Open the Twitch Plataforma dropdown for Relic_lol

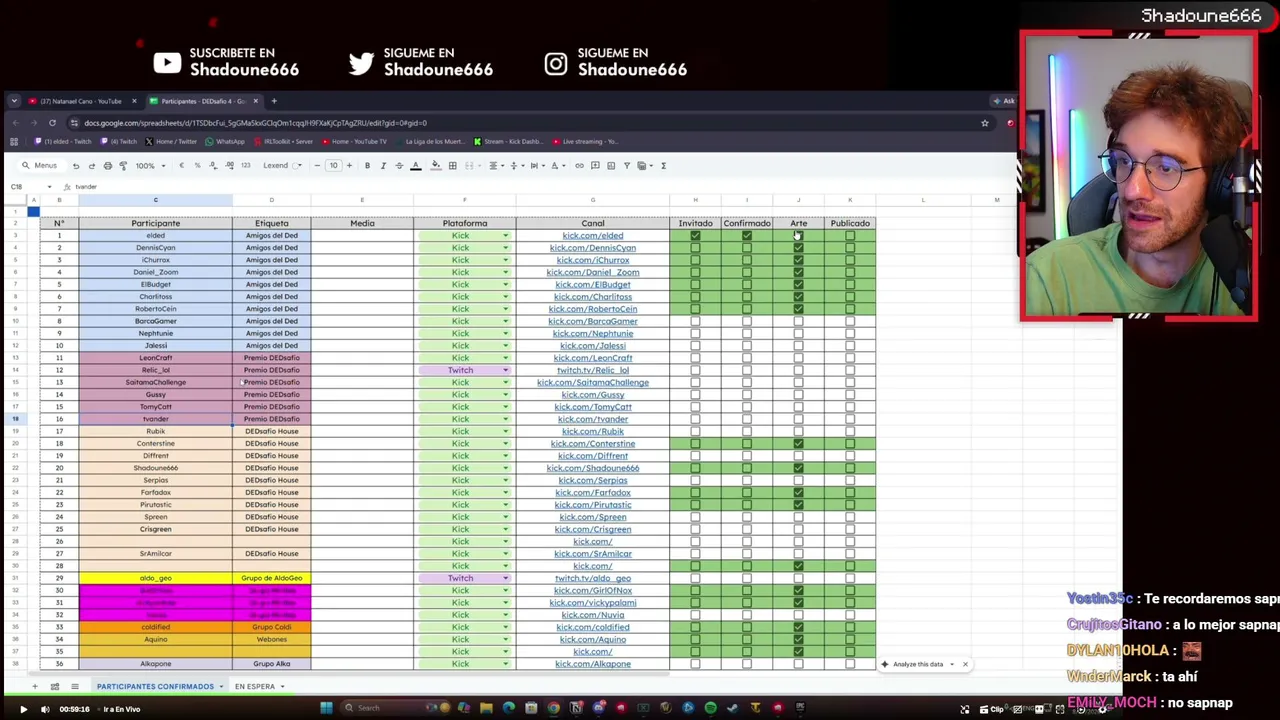tap(505, 371)
